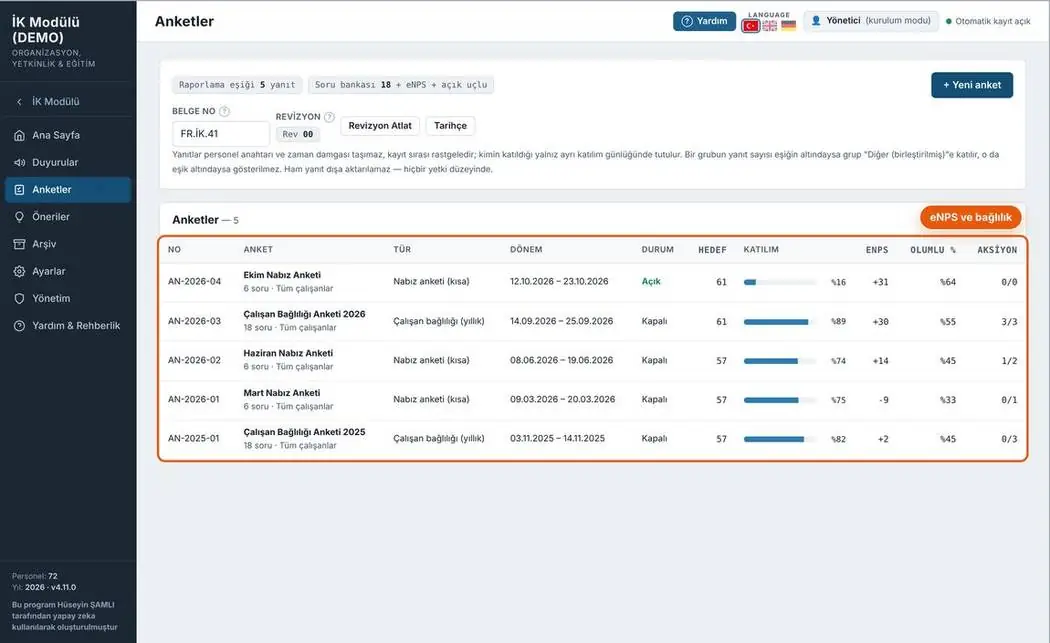Image resolution: width=1050 pixels, height=643 pixels.
Task: Click the DÖNEM column header
Action: point(526,250)
